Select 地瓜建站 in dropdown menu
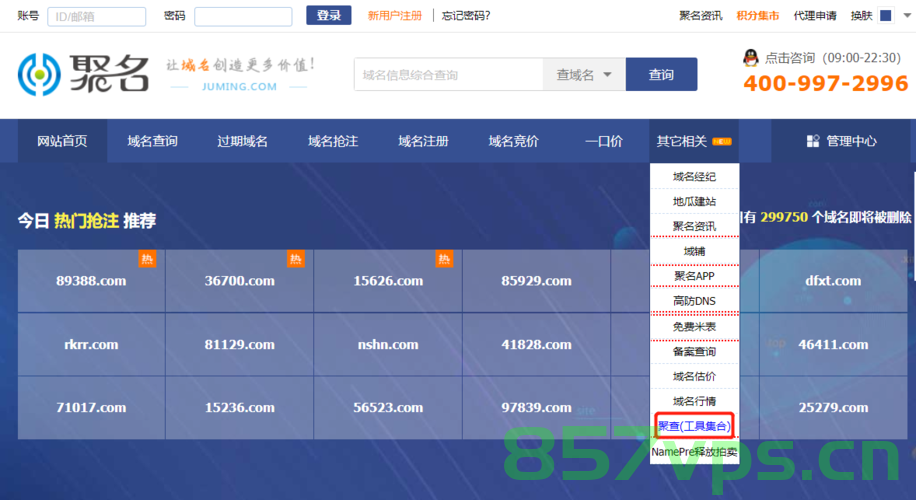This screenshot has height=500, width=916. (x=694, y=201)
